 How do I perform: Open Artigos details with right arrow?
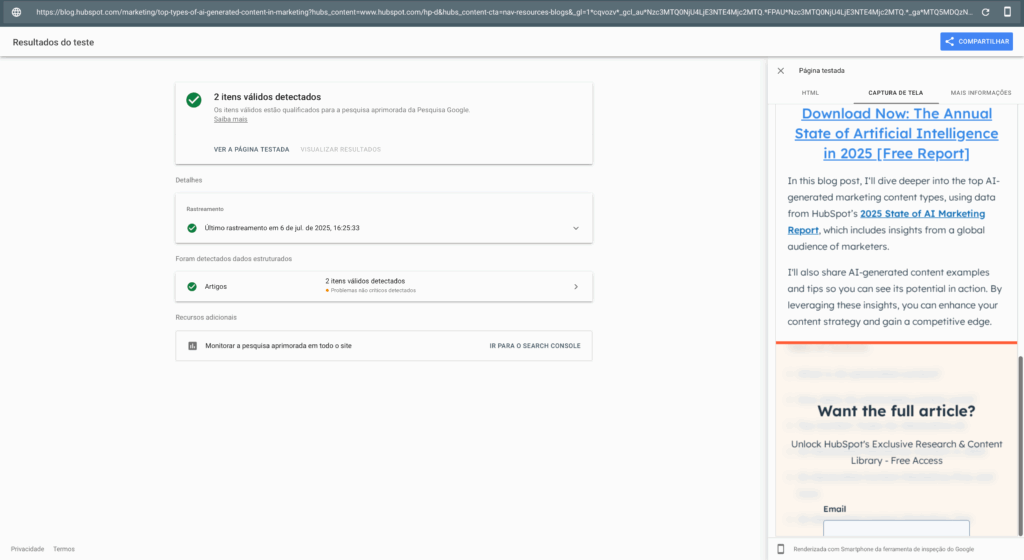[x=575, y=286]
